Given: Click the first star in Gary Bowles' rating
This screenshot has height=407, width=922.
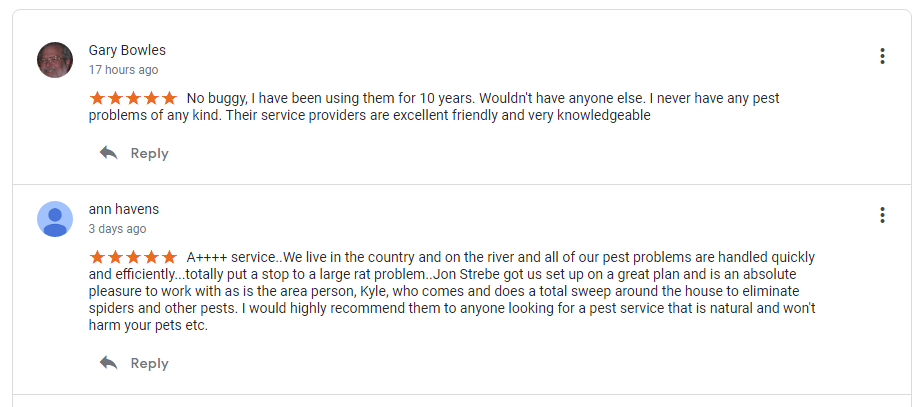Looking at the screenshot, I should tap(97, 98).
